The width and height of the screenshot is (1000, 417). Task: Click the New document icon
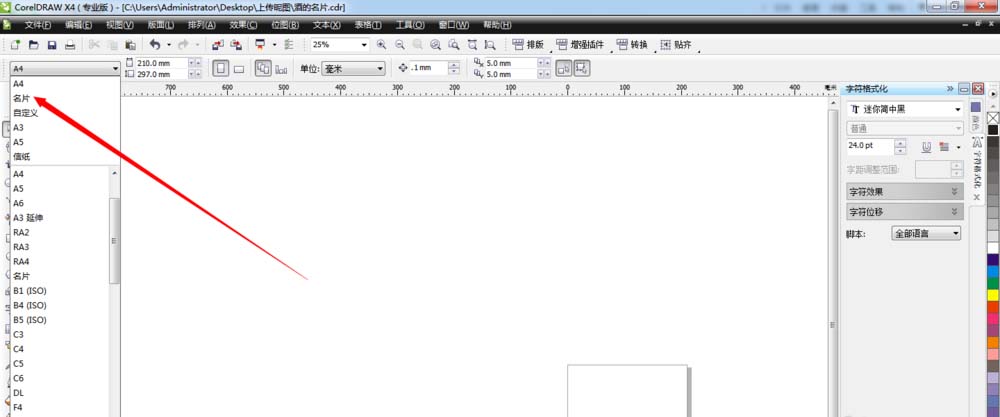click(x=16, y=45)
